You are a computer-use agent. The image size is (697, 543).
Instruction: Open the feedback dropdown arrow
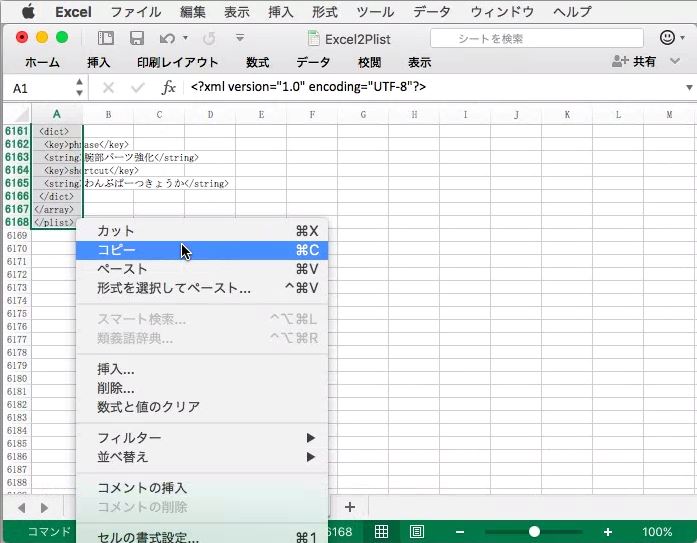coord(683,38)
